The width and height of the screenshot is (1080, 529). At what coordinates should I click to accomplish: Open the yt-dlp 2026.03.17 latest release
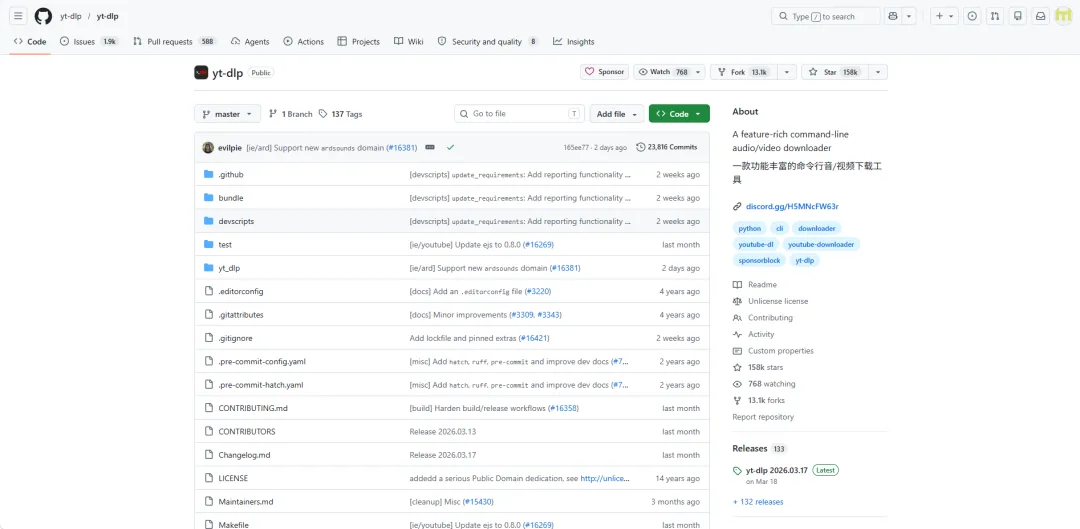click(x=776, y=470)
